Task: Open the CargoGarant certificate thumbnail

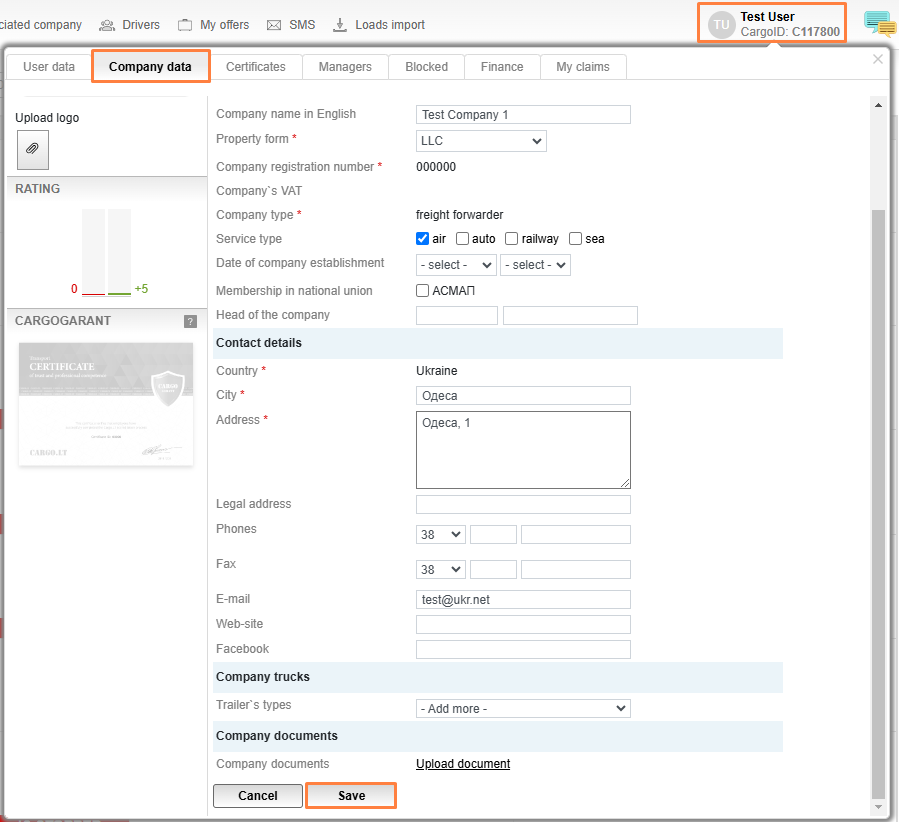Action: [x=106, y=403]
